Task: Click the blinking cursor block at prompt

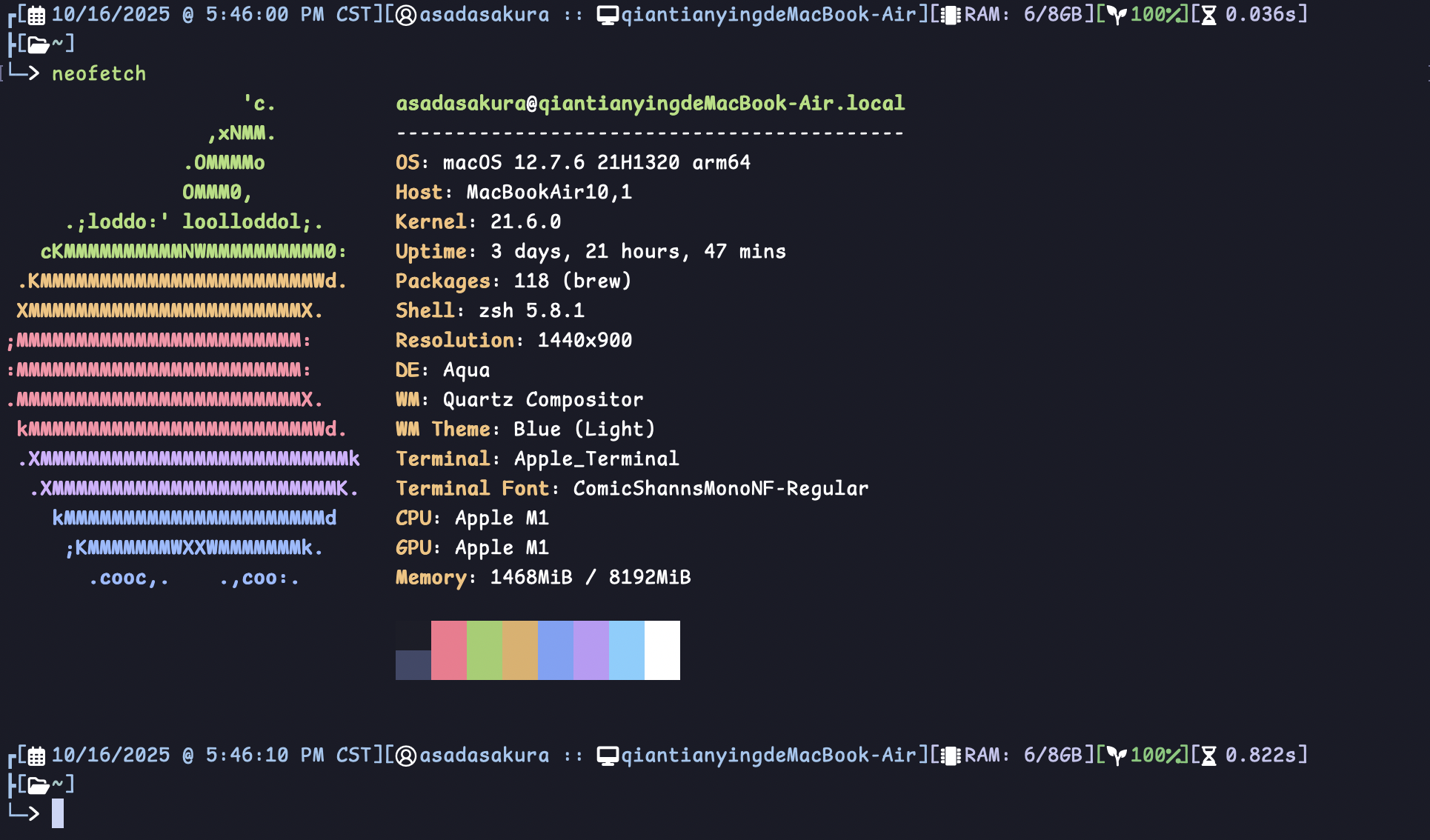Action: pyautogui.click(x=58, y=813)
